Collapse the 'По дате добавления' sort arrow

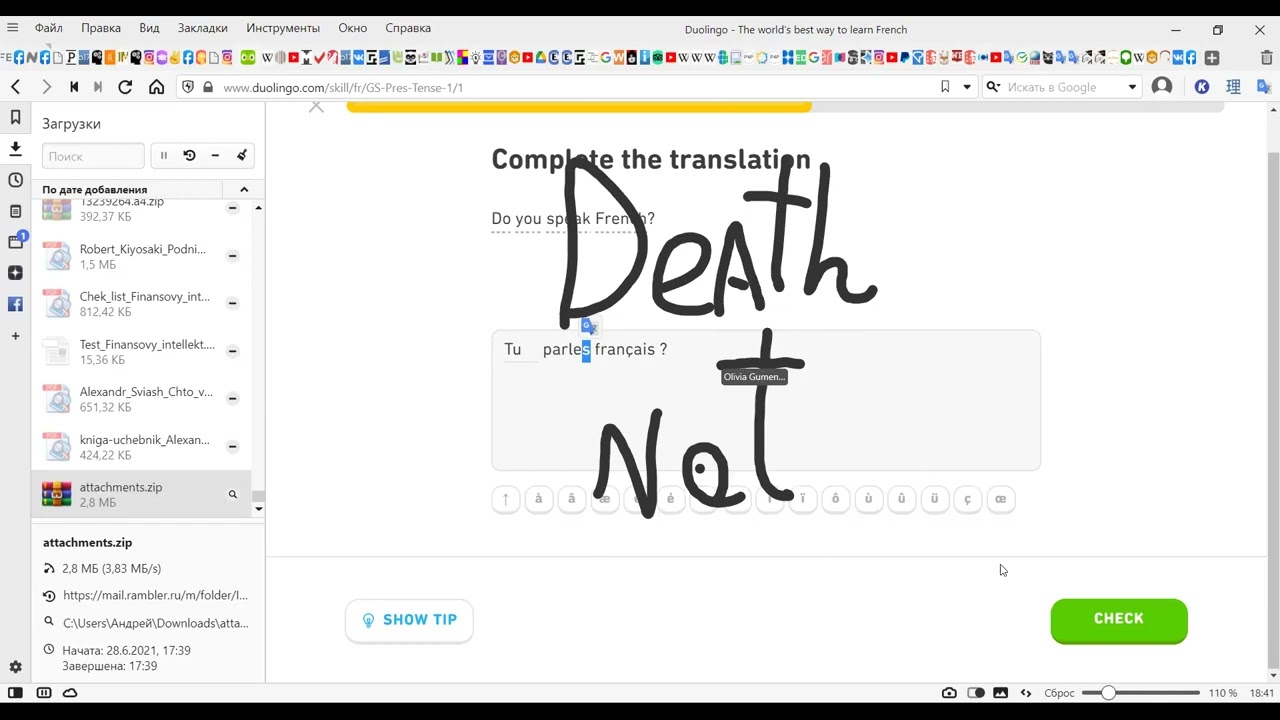click(x=243, y=189)
